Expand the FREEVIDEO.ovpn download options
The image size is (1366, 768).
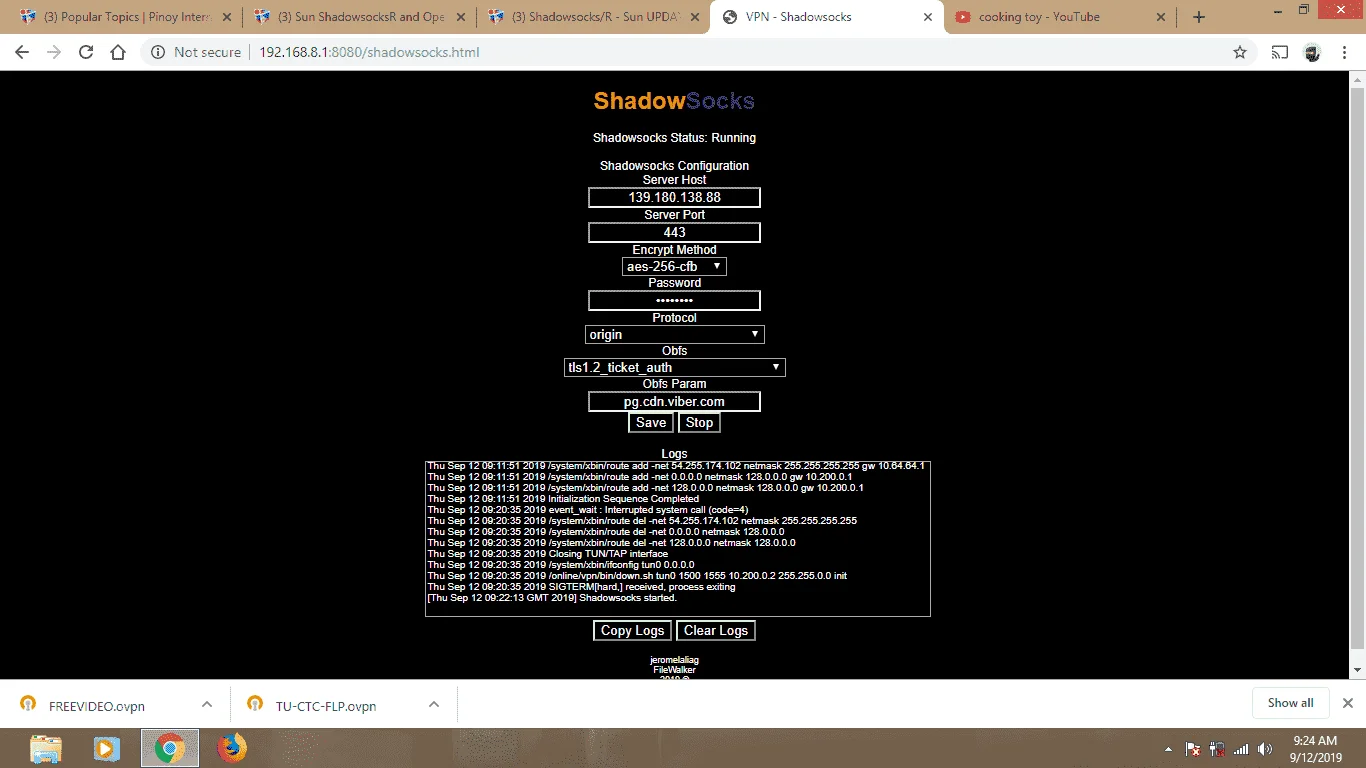(207, 704)
